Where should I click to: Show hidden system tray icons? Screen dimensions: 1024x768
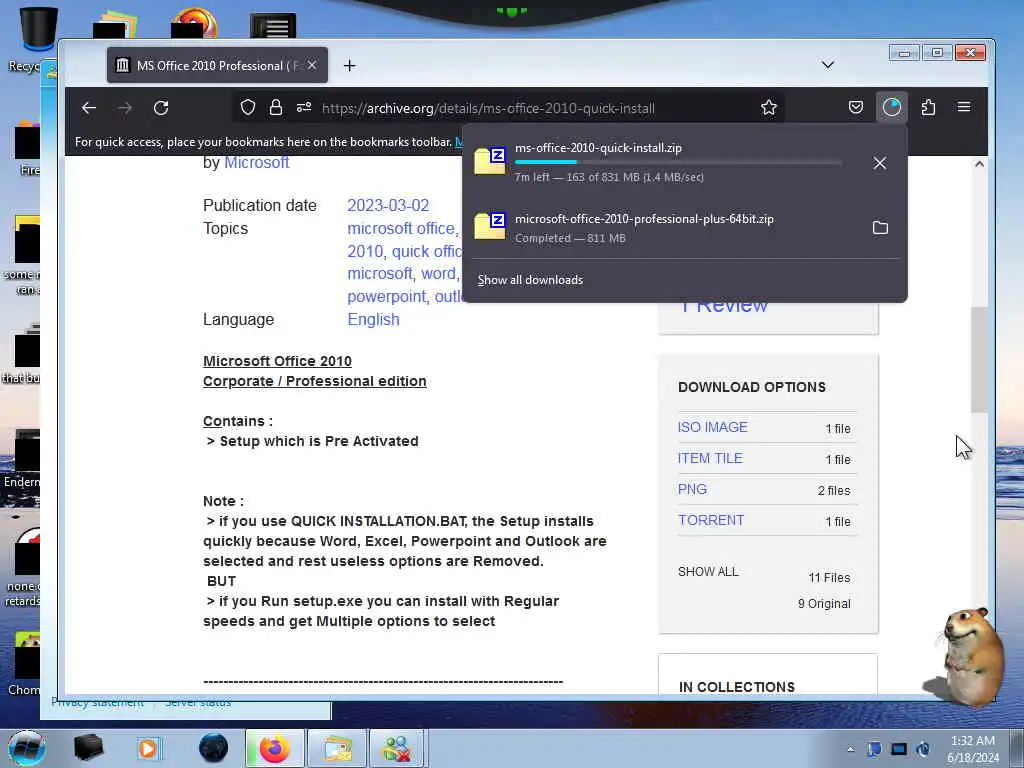pos(850,749)
